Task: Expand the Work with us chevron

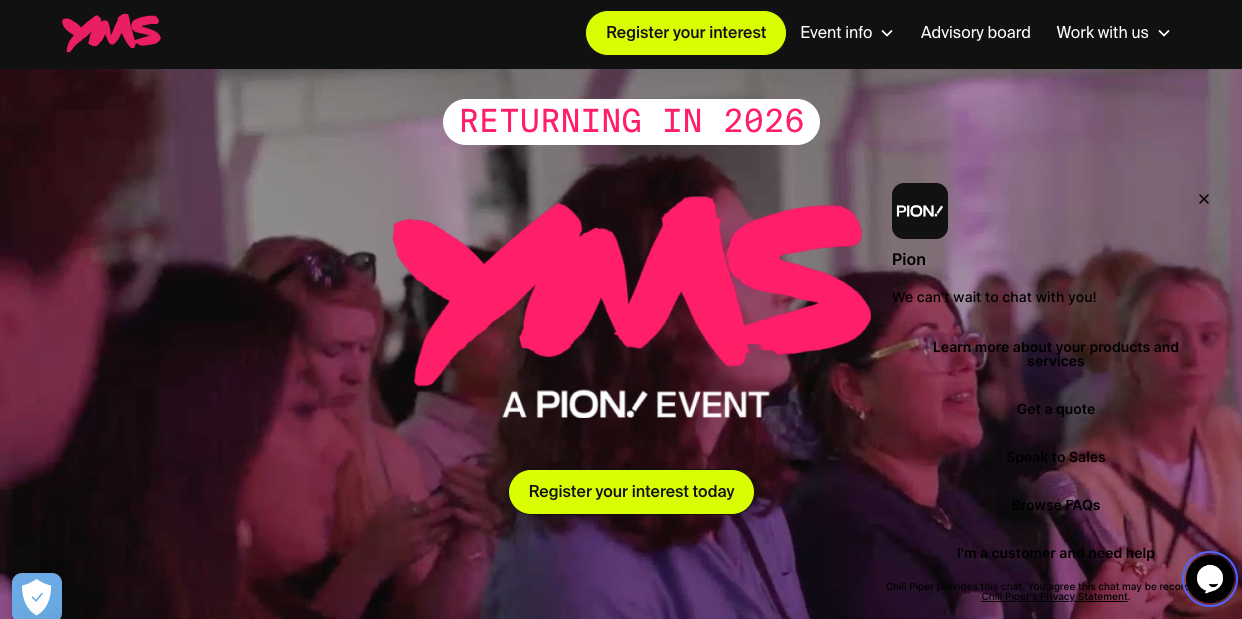Action: coord(1164,33)
